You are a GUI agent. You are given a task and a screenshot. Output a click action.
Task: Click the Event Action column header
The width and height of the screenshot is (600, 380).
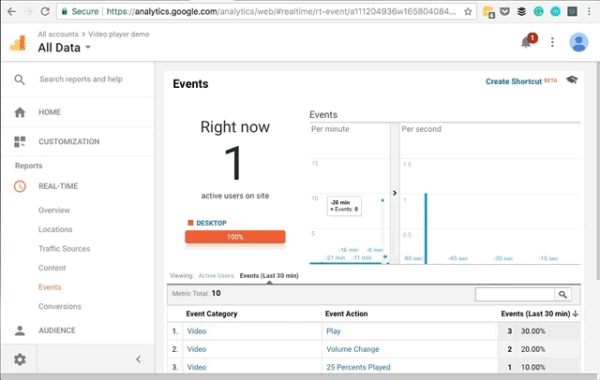(346, 314)
